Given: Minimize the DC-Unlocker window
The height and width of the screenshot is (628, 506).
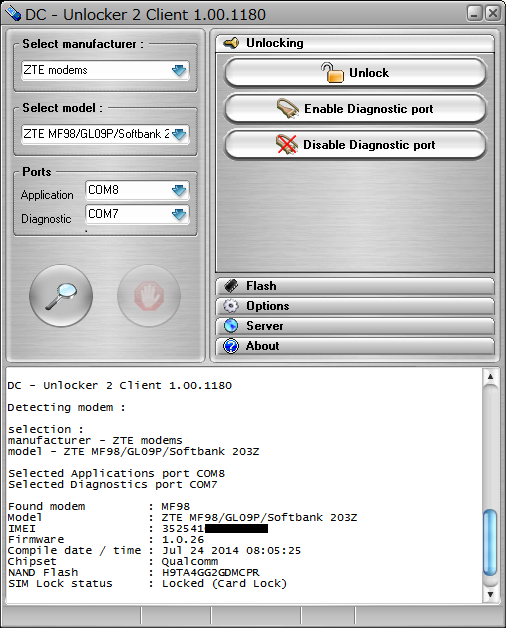Looking at the screenshot, I should [x=474, y=14].
